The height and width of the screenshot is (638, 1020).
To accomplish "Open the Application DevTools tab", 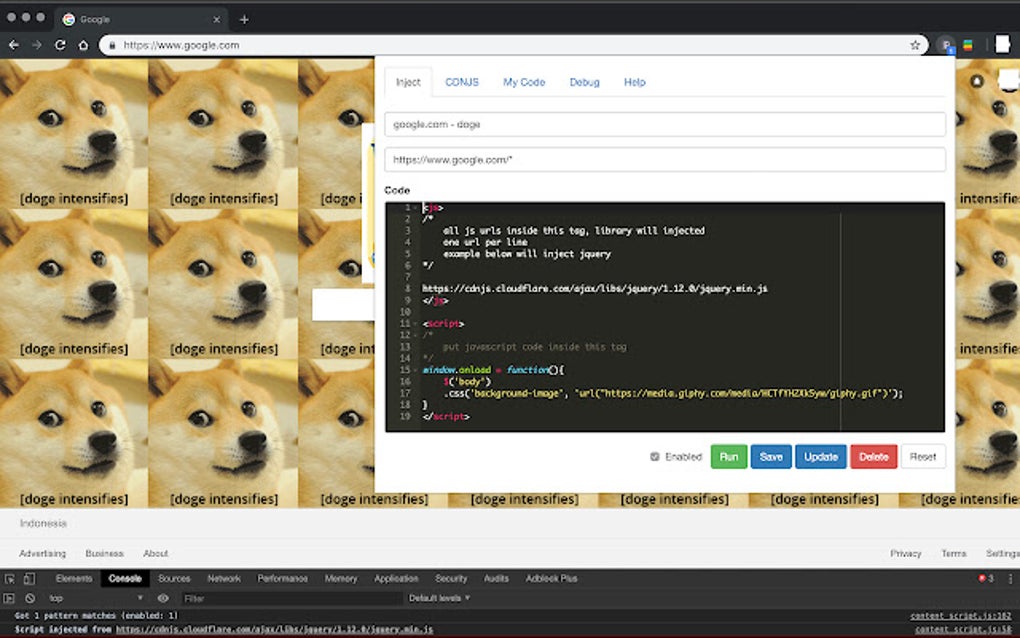I will [x=396, y=578].
